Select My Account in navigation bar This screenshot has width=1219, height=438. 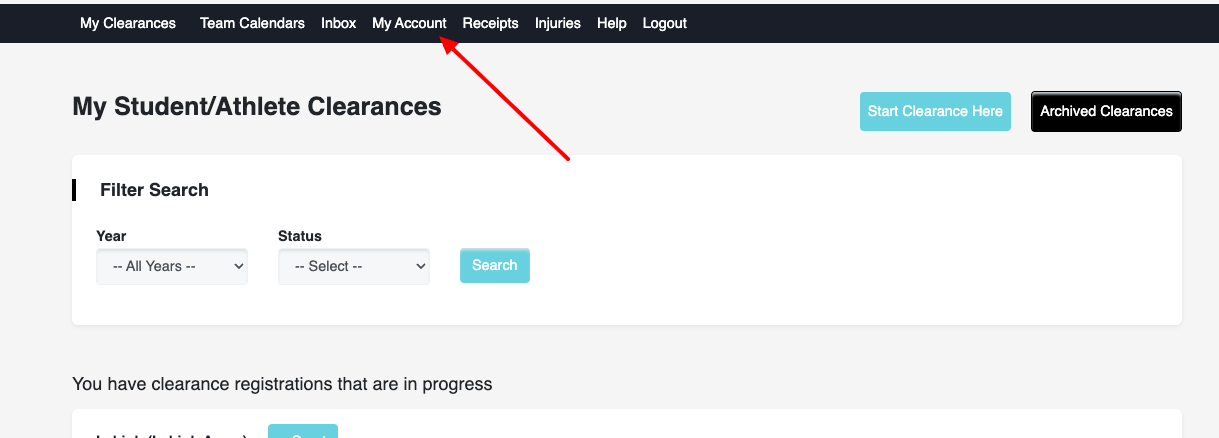coord(409,23)
